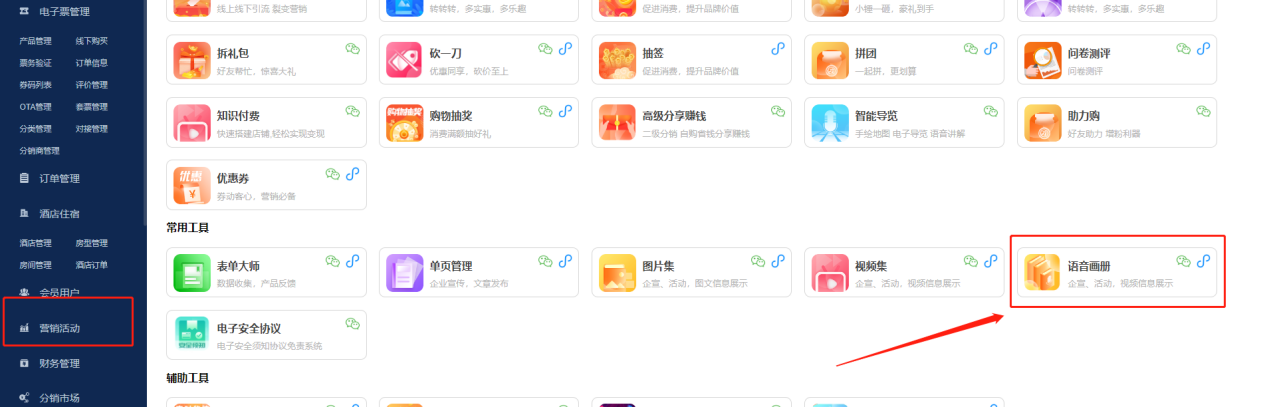
Task: Select the 知识付费 card
Action: click(x=266, y=123)
